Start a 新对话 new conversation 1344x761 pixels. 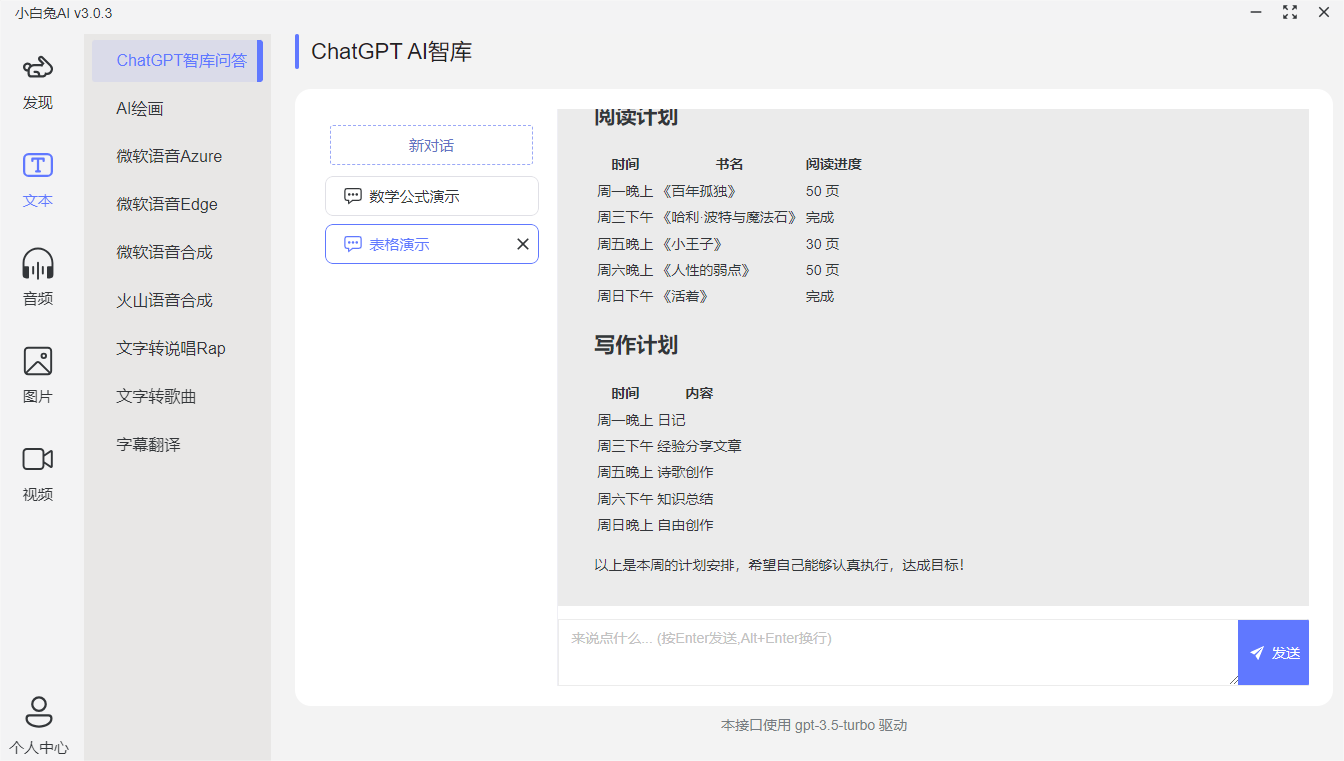click(431, 145)
